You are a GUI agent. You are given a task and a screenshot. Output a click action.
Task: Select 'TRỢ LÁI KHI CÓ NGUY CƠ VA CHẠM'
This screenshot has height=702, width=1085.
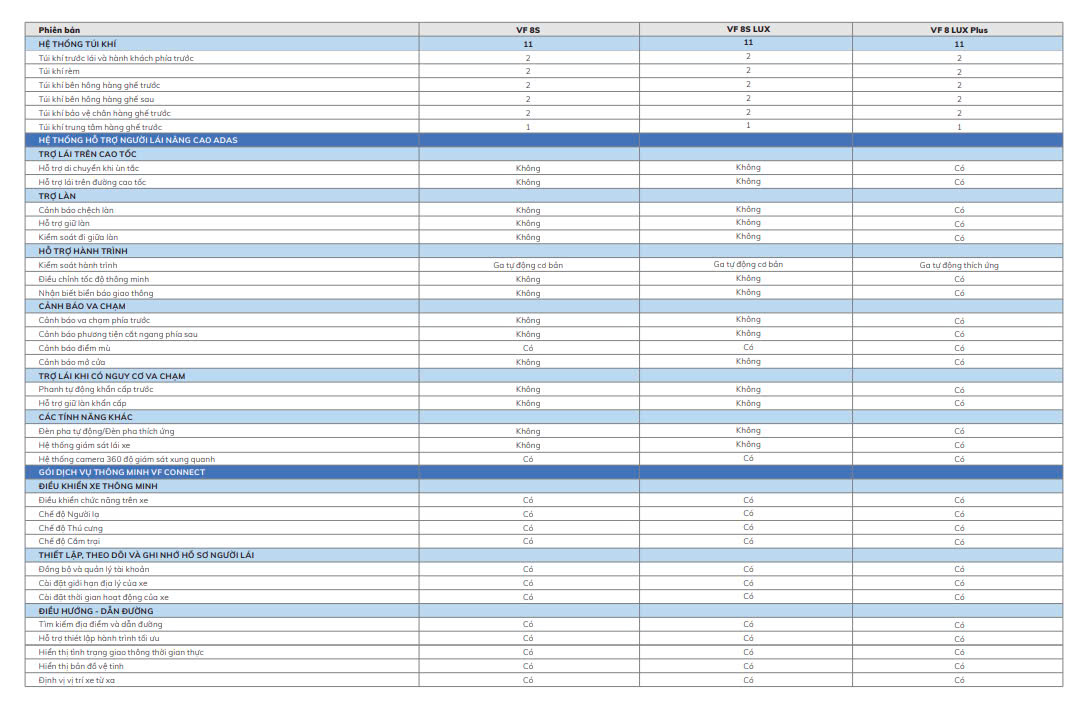(x=112, y=376)
